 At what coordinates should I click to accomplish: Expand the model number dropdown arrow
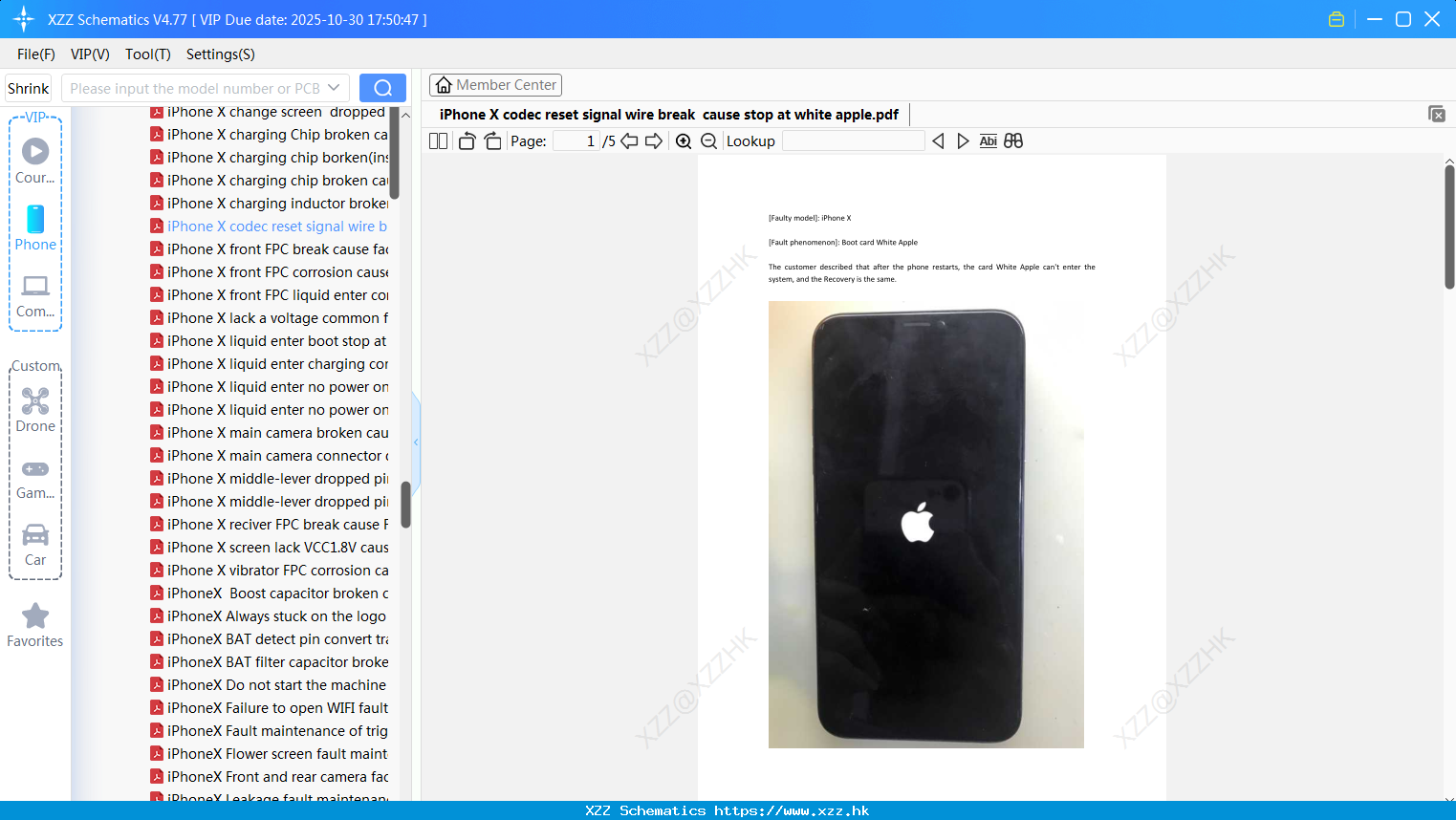[334, 88]
